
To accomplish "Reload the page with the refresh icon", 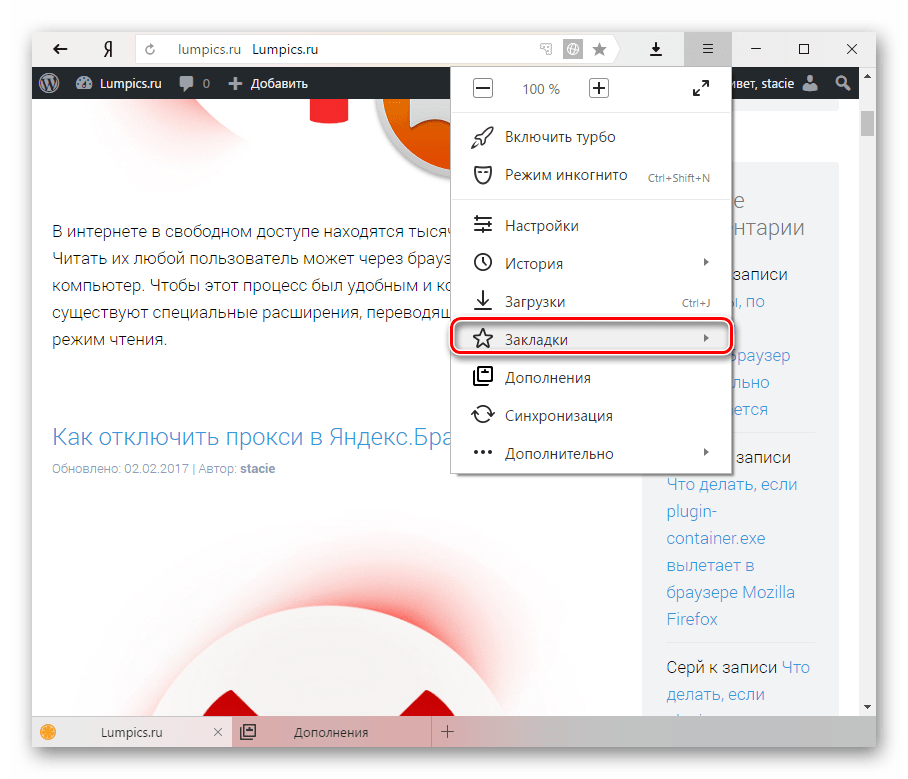I will click(151, 48).
